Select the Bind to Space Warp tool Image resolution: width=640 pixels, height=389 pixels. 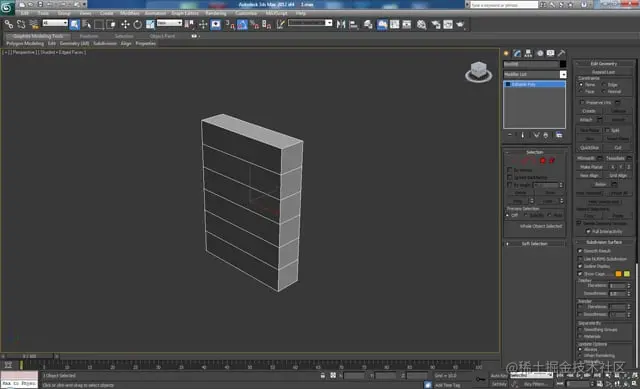pos(34,25)
